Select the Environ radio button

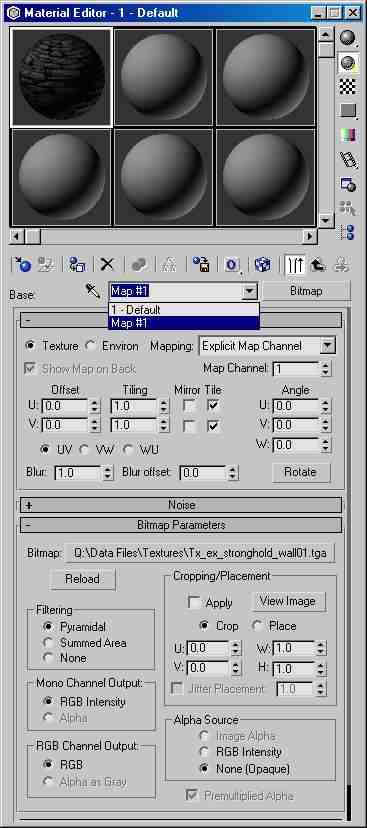[91, 346]
